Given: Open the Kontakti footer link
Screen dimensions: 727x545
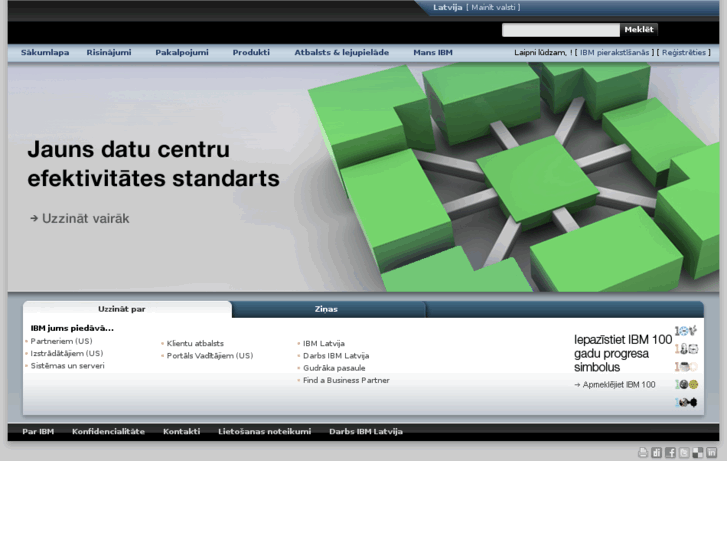Looking at the screenshot, I should tap(182, 431).
